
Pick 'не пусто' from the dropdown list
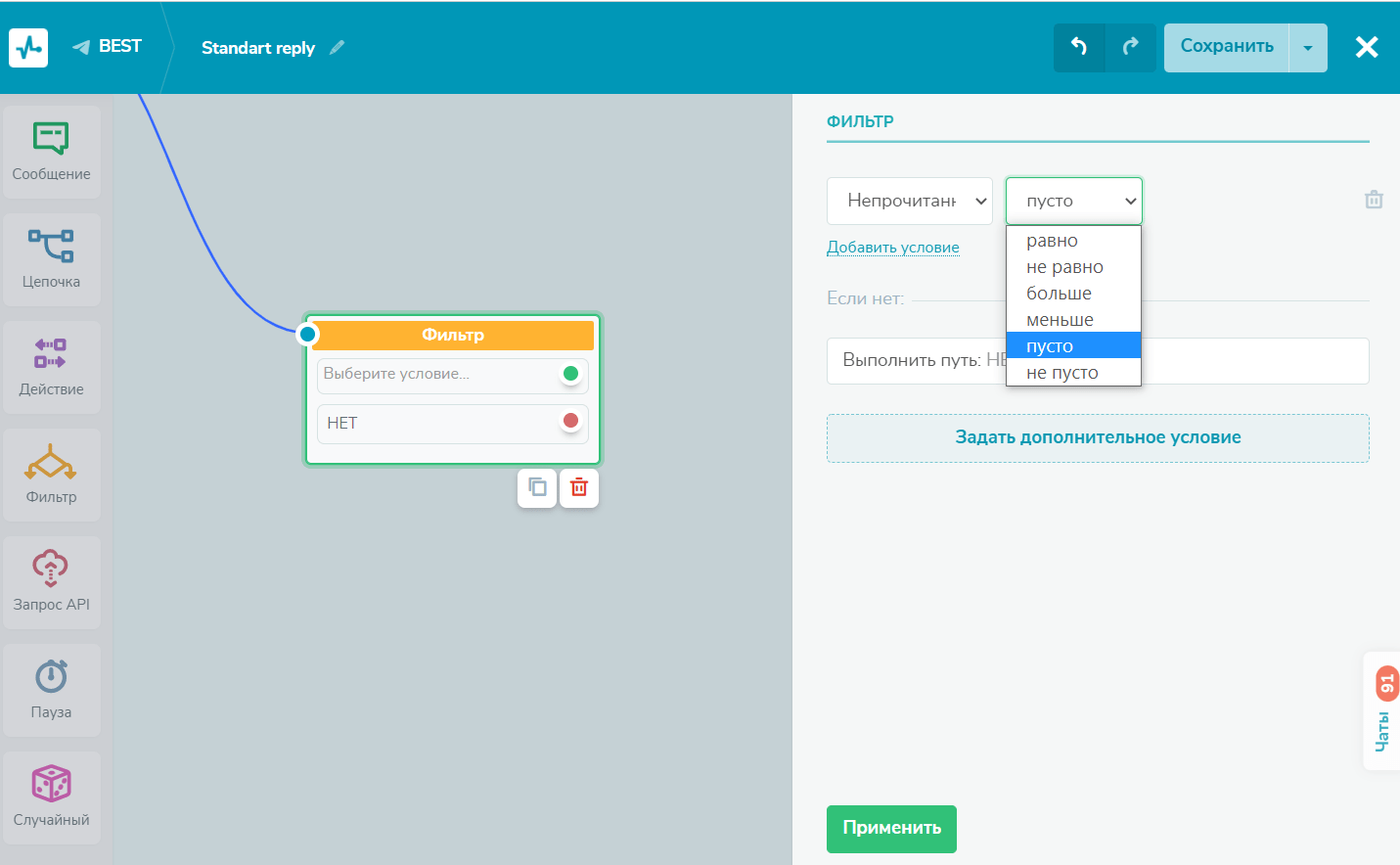[1061, 373]
